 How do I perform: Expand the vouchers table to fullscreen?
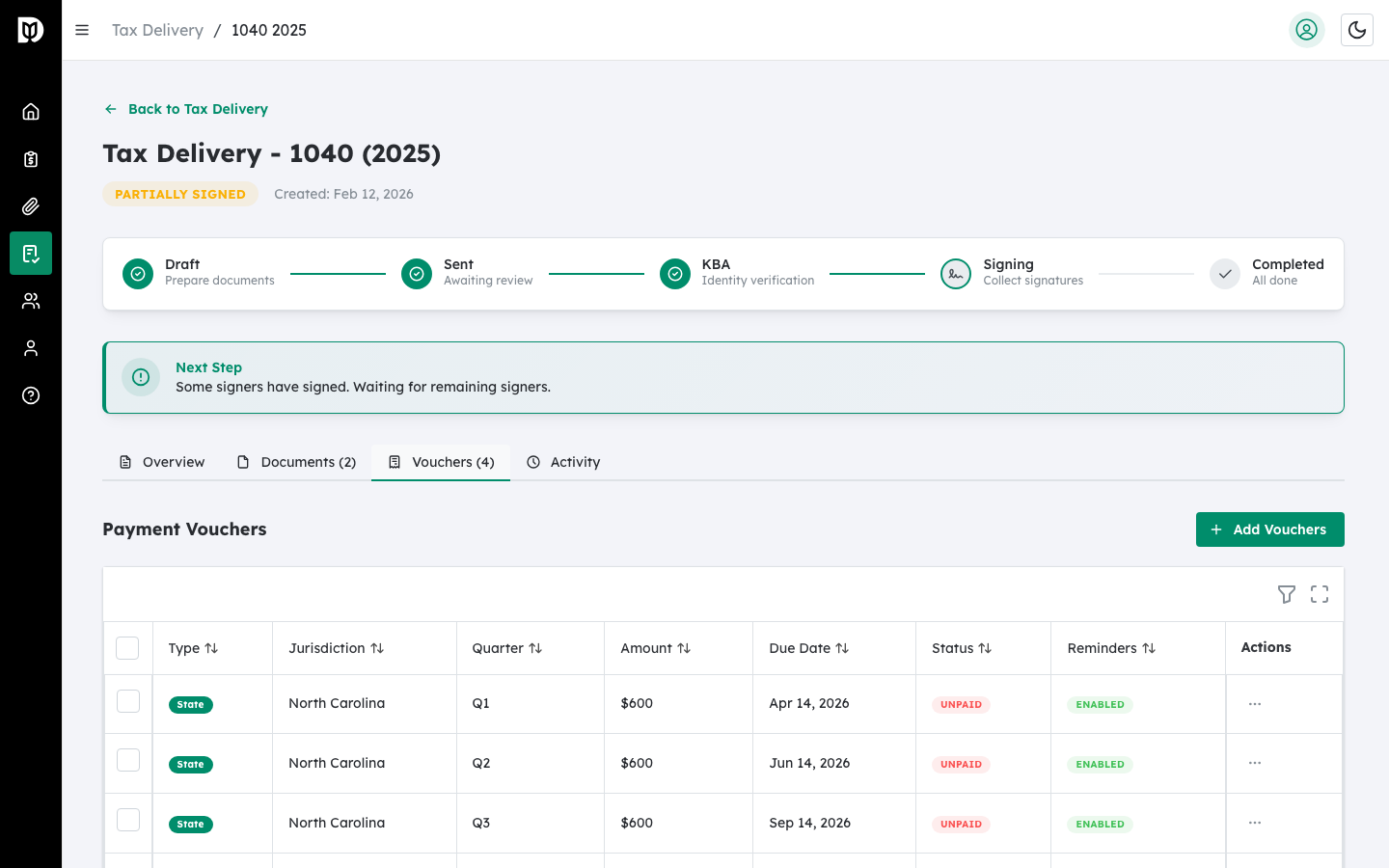click(1320, 594)
